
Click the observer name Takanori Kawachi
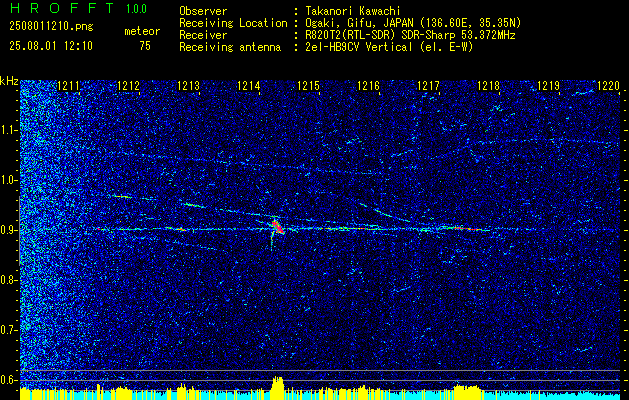(x=353, y=11)
